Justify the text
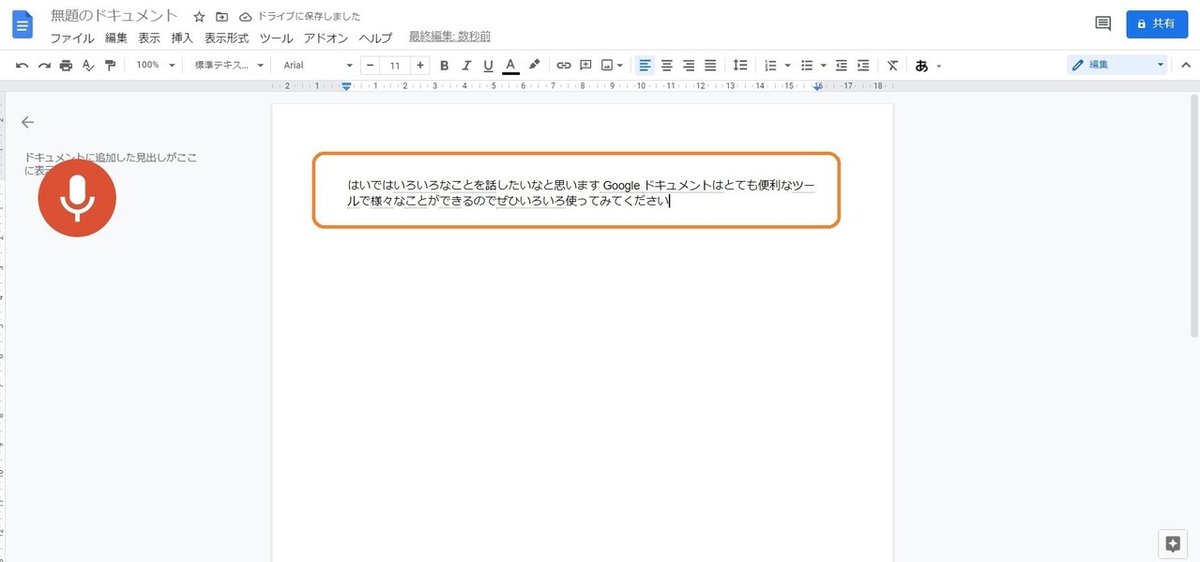 711,65
